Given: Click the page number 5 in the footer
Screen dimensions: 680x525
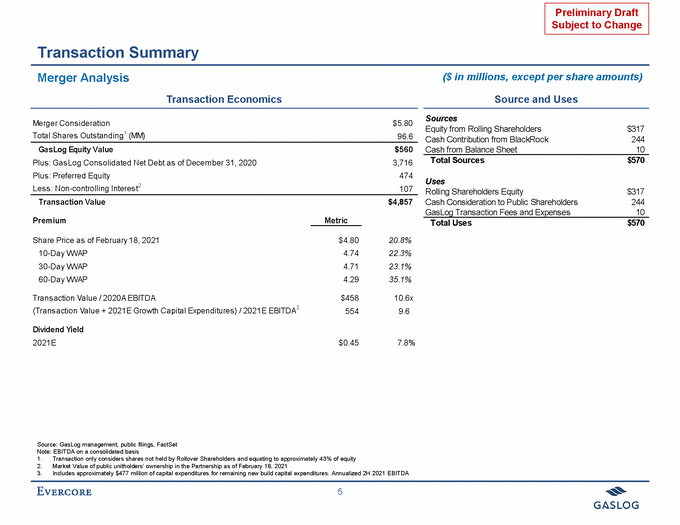Looking at the screenshot, I should click(340, 491).
